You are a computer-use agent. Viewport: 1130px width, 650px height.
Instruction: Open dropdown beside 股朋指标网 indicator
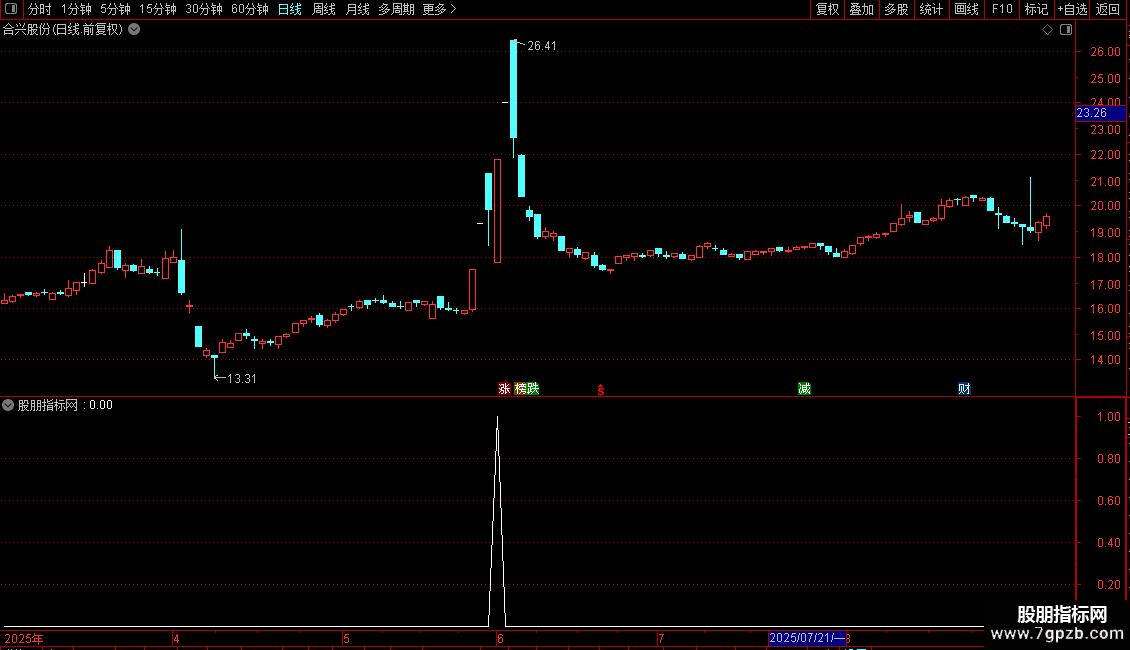(8, 405)
